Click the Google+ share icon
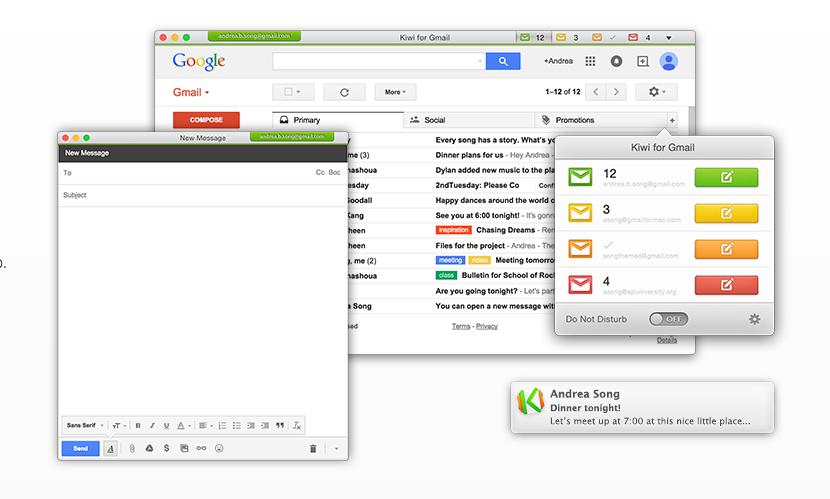 coord(643,61)
